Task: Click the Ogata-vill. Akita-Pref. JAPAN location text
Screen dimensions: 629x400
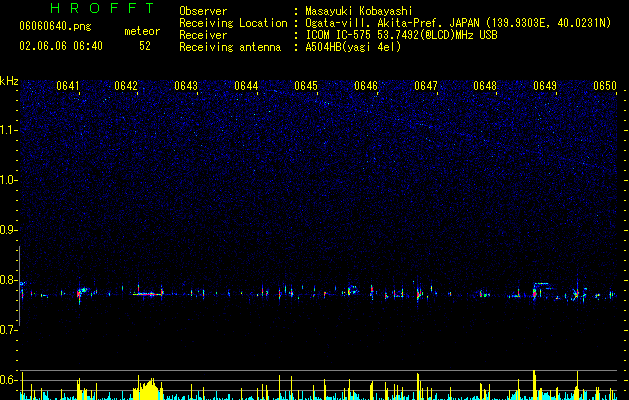Action: click(x=458, y=23)
